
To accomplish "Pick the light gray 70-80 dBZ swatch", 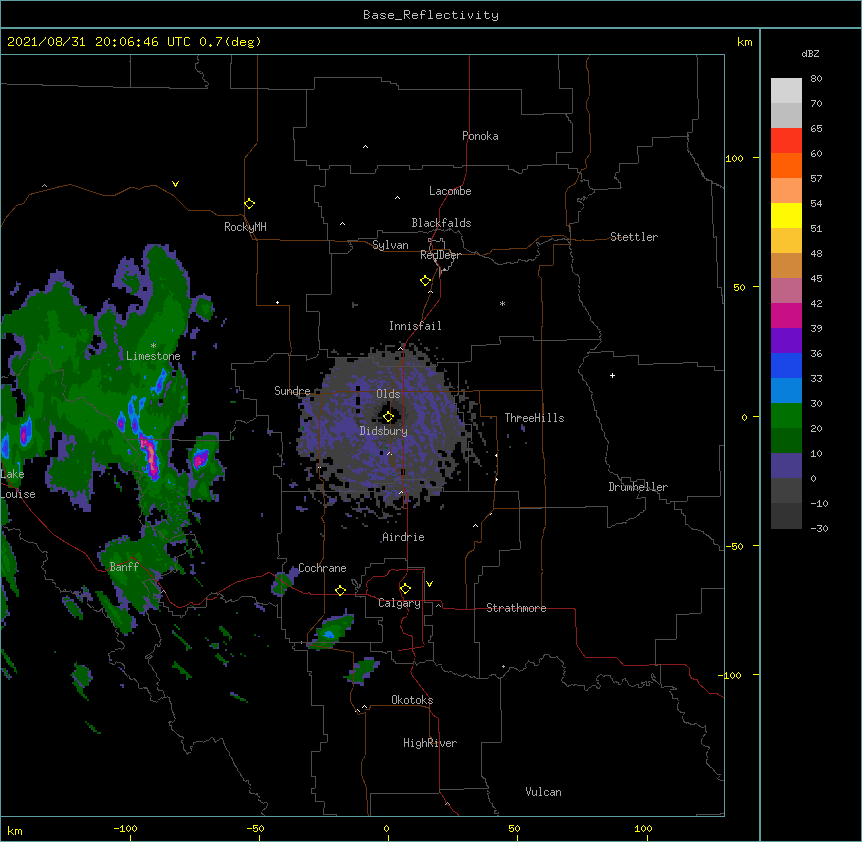I will (x=786, y=91).
